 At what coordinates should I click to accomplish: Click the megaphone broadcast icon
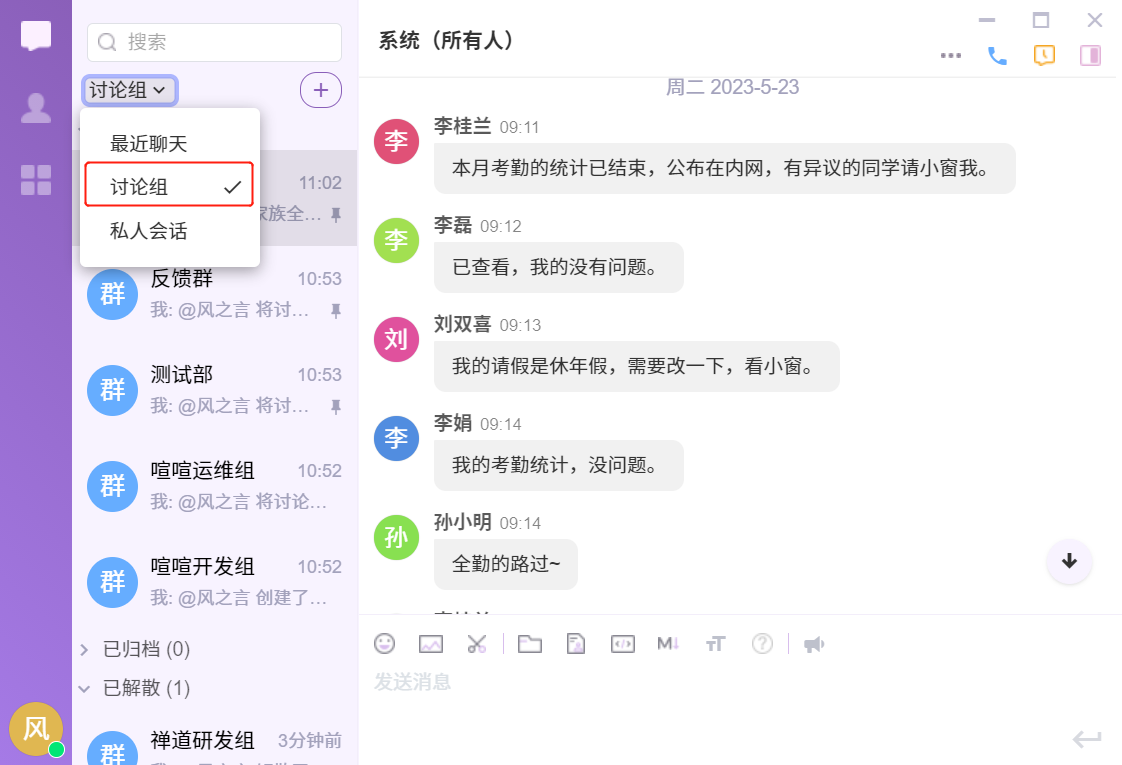pos(814,644)
